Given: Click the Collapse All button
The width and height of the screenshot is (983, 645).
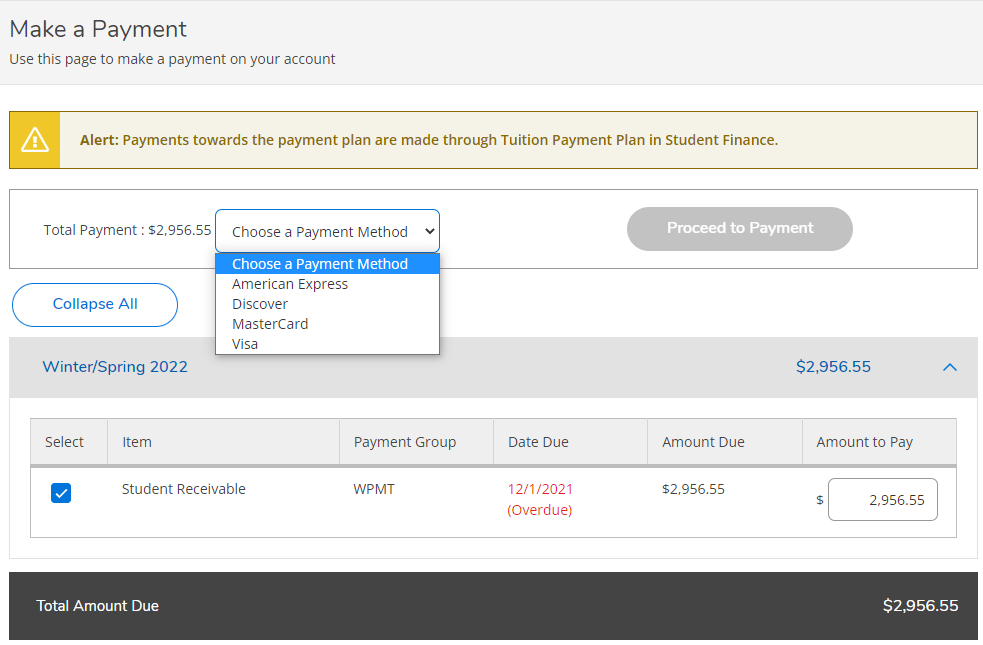Looking at the screenshot, I should 94,304.
